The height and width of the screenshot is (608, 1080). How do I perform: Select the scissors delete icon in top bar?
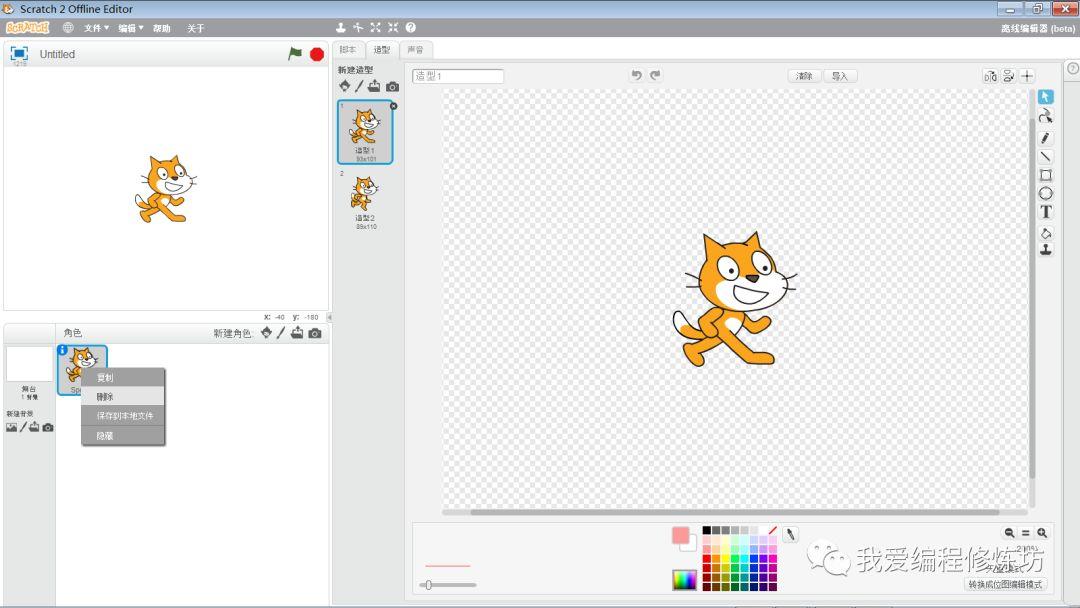[358, 28]
